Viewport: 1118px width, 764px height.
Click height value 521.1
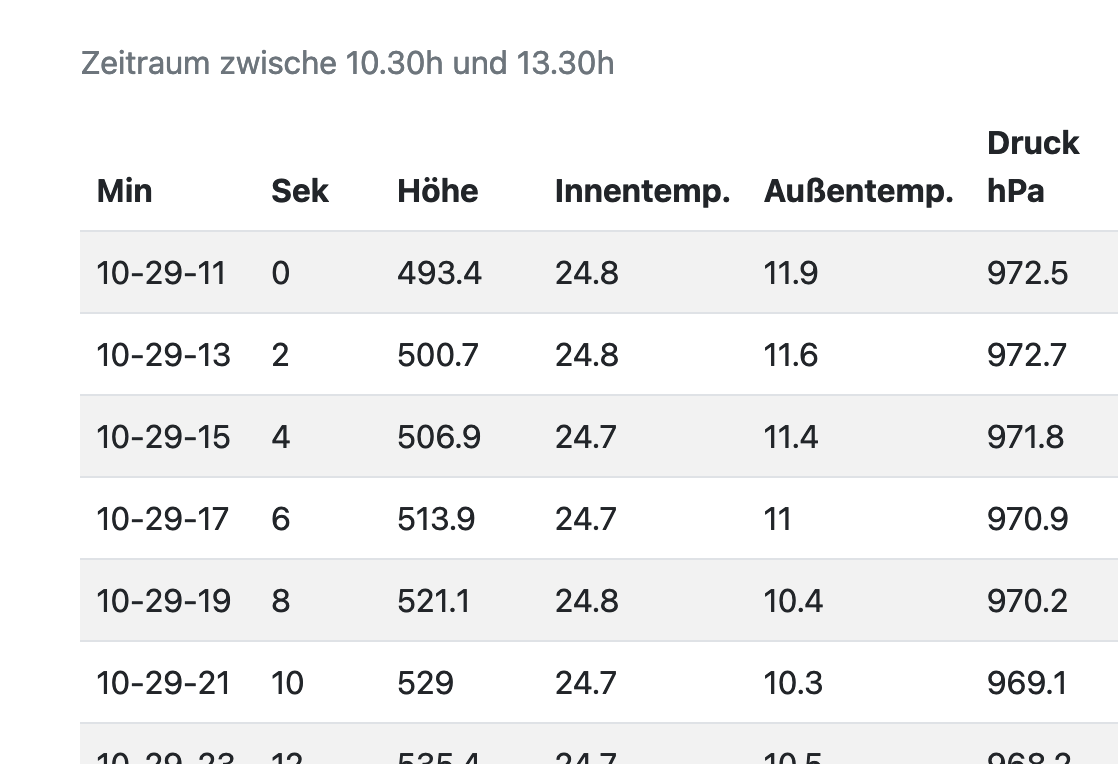point(433,601)
